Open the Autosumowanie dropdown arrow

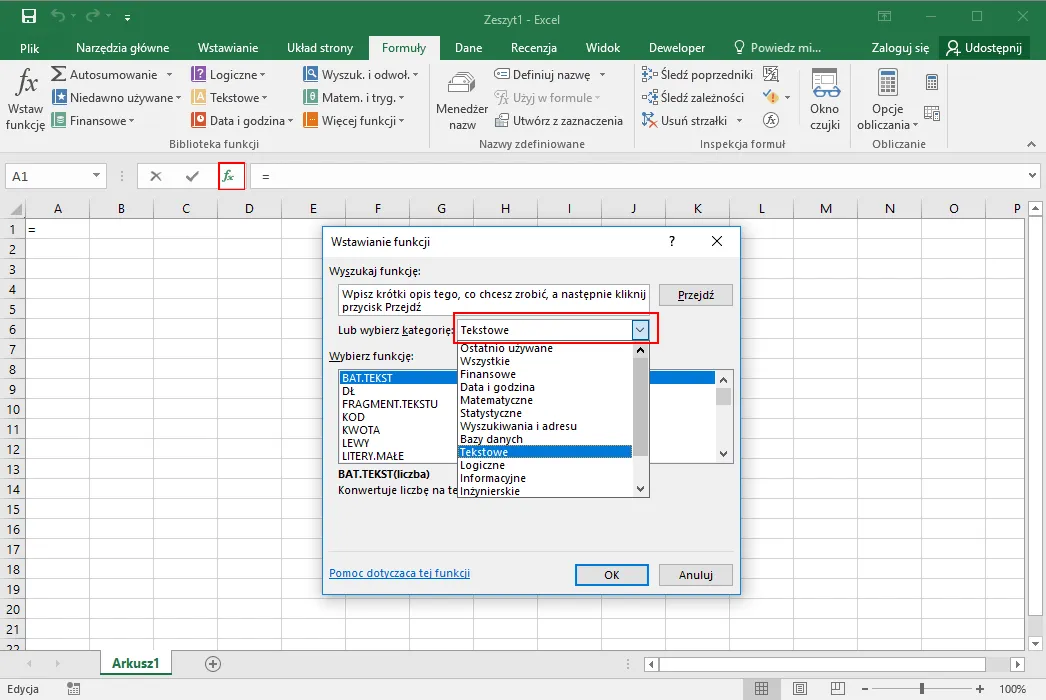point(169,75)
